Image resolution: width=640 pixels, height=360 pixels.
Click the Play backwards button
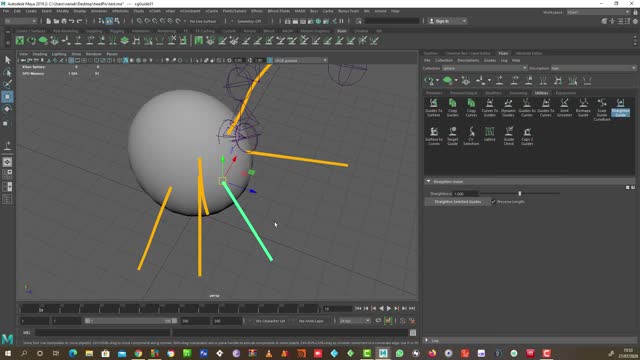point(381,309)
